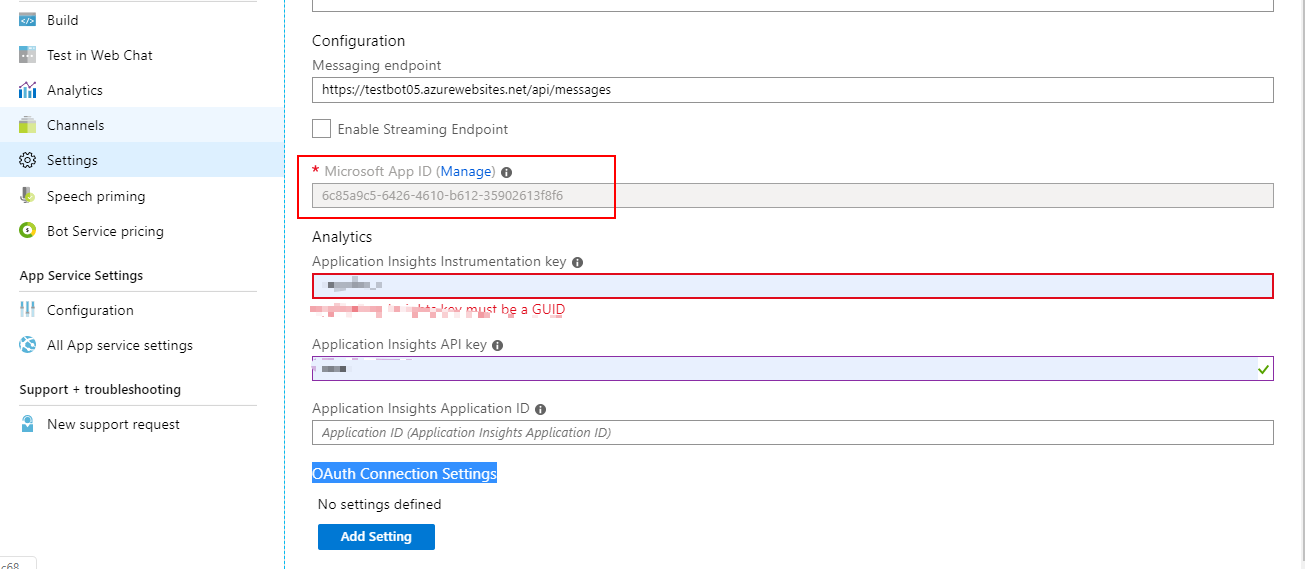Click the Build icon in sidebar

pyautogui.click(x=28, y=20)
